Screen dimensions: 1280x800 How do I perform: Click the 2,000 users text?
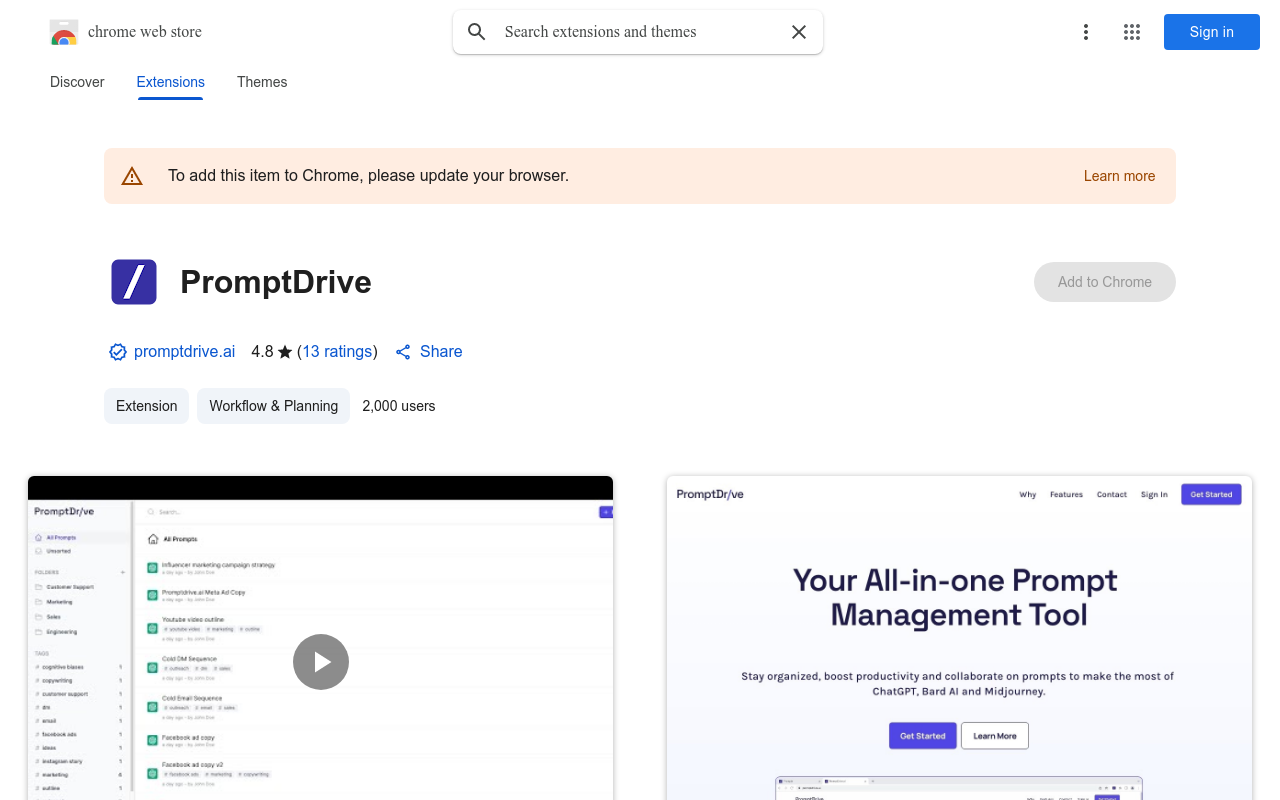click(399, 406)
